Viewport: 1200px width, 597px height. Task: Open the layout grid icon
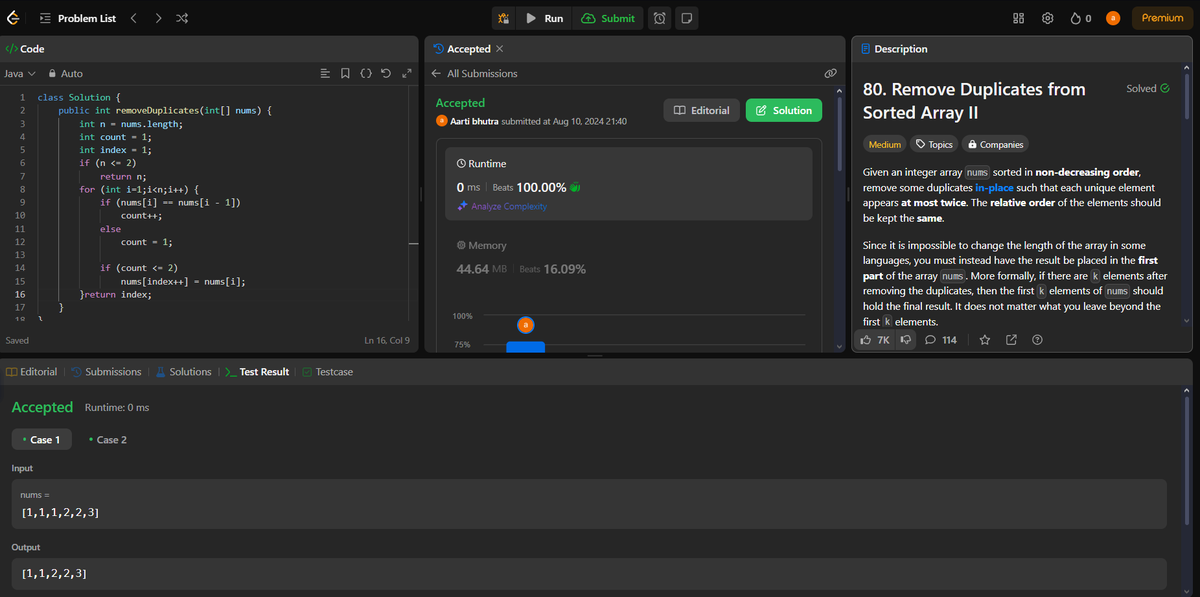[x=1020, y=18]
